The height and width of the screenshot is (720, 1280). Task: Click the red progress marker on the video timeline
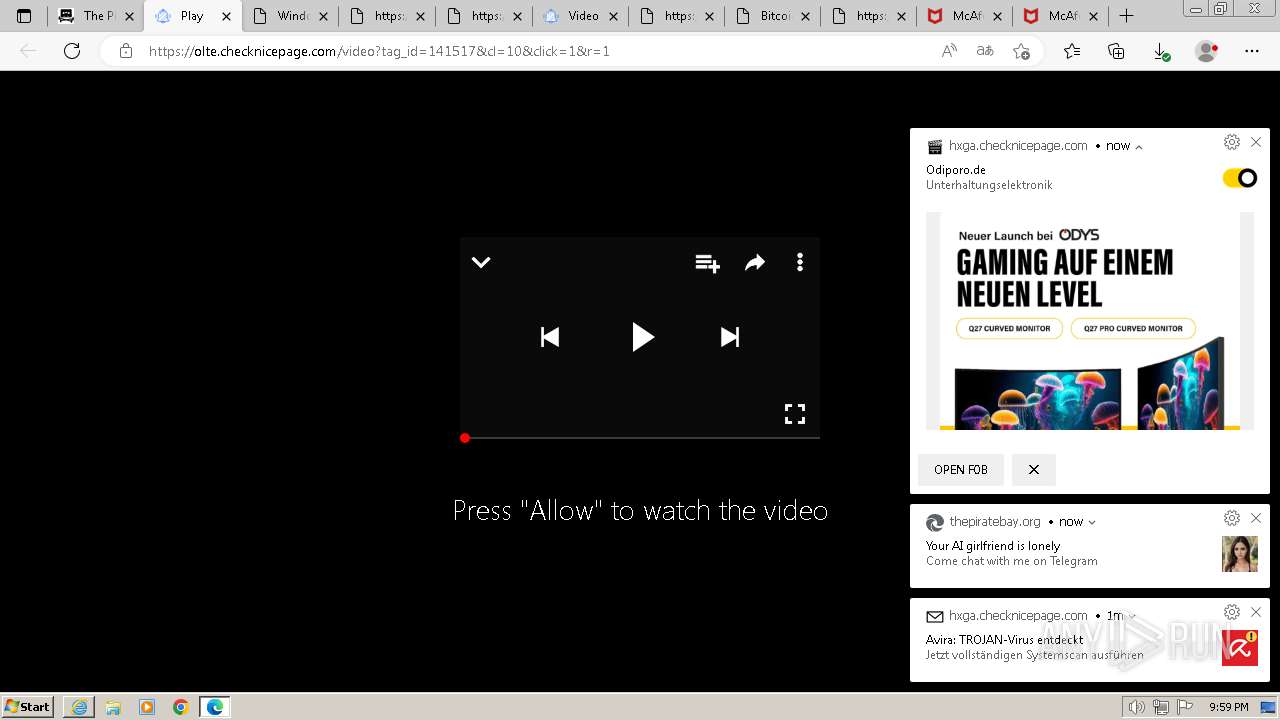coord(465,438)
